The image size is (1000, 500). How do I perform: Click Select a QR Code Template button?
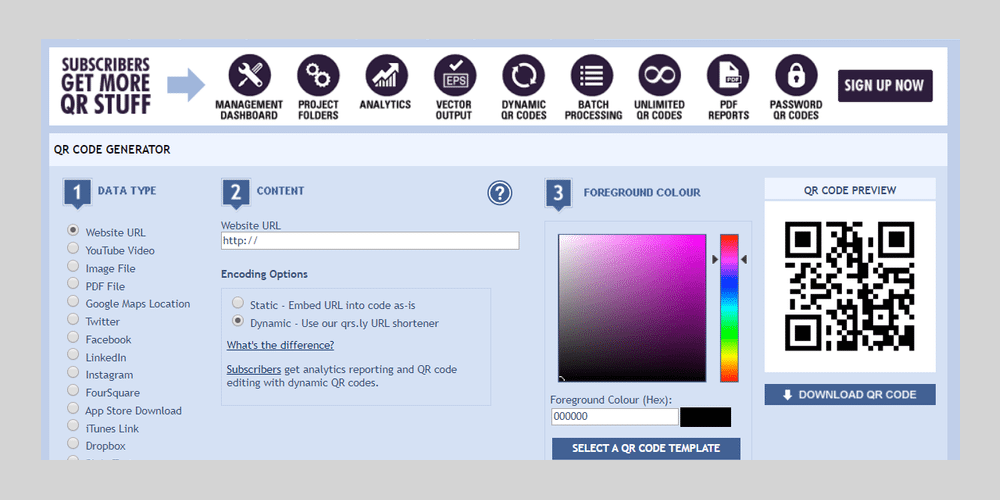coord(646,448)
